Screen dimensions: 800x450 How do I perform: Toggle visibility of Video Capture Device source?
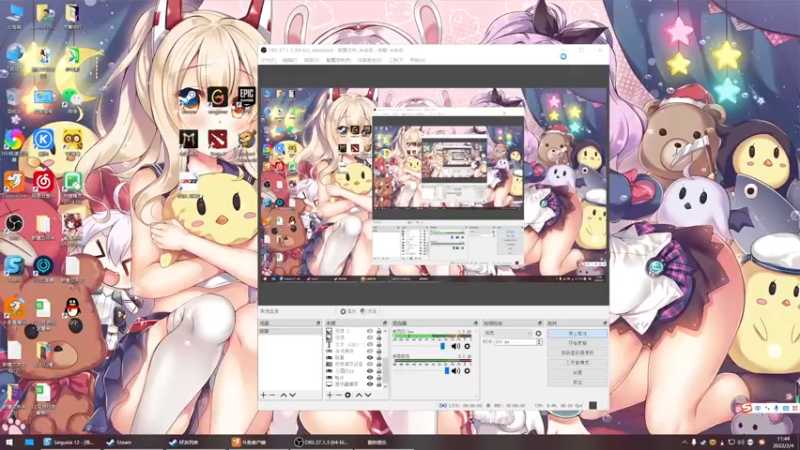[370, 364]
